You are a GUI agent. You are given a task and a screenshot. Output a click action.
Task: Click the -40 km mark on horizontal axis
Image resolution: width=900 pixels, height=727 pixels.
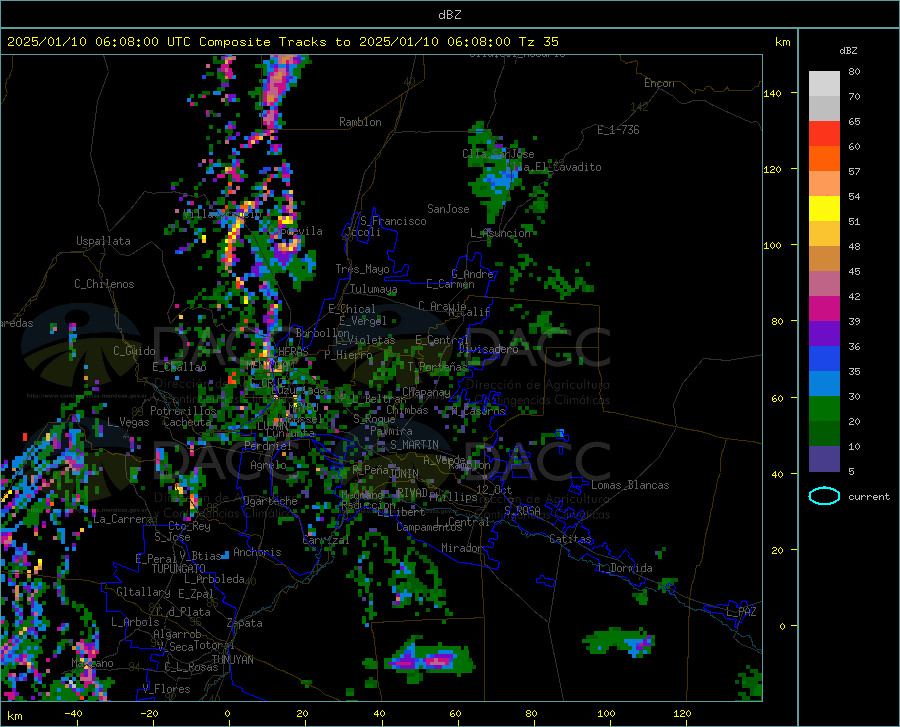click(x=73, y=714)
